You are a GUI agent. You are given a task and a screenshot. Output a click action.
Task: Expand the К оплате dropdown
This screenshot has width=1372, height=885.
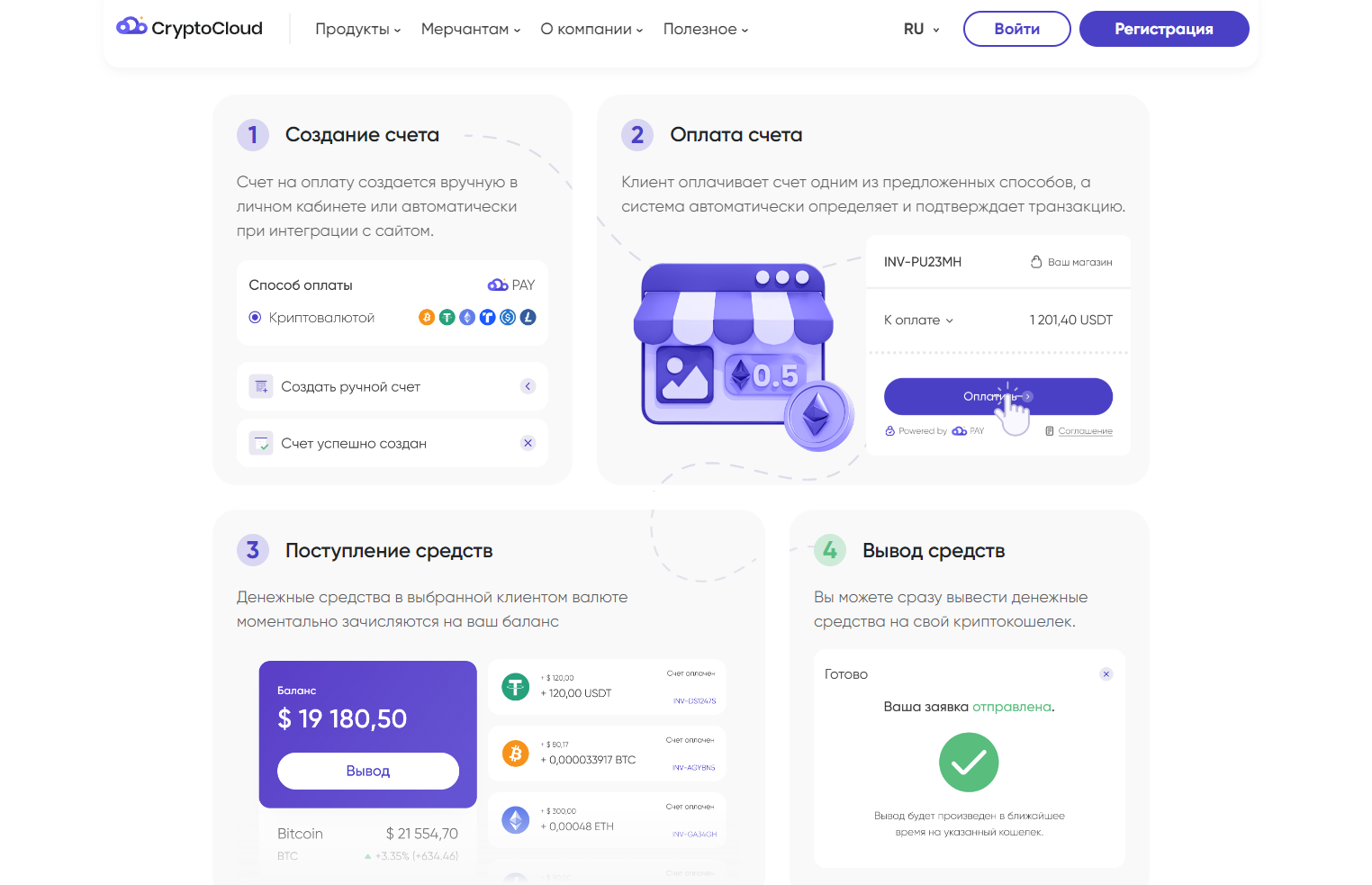tap(918, 321)
